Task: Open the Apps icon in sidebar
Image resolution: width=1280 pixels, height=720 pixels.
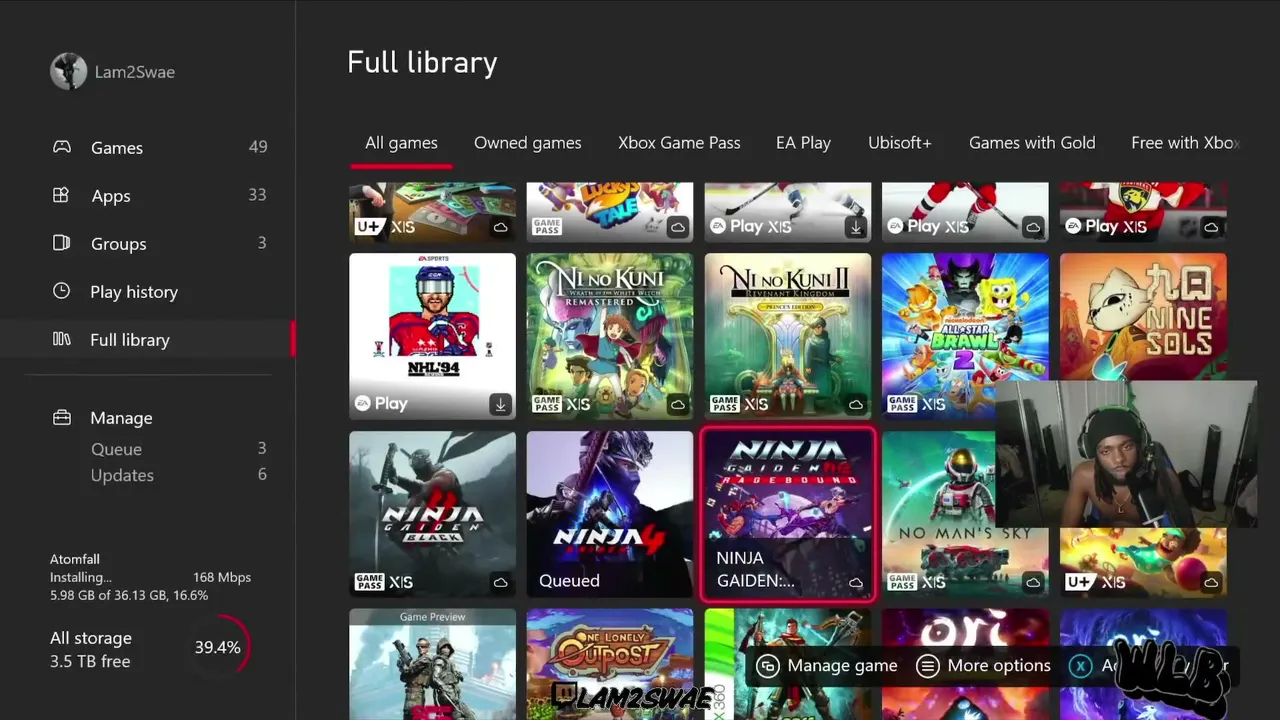Action: [x=62, y=195]
